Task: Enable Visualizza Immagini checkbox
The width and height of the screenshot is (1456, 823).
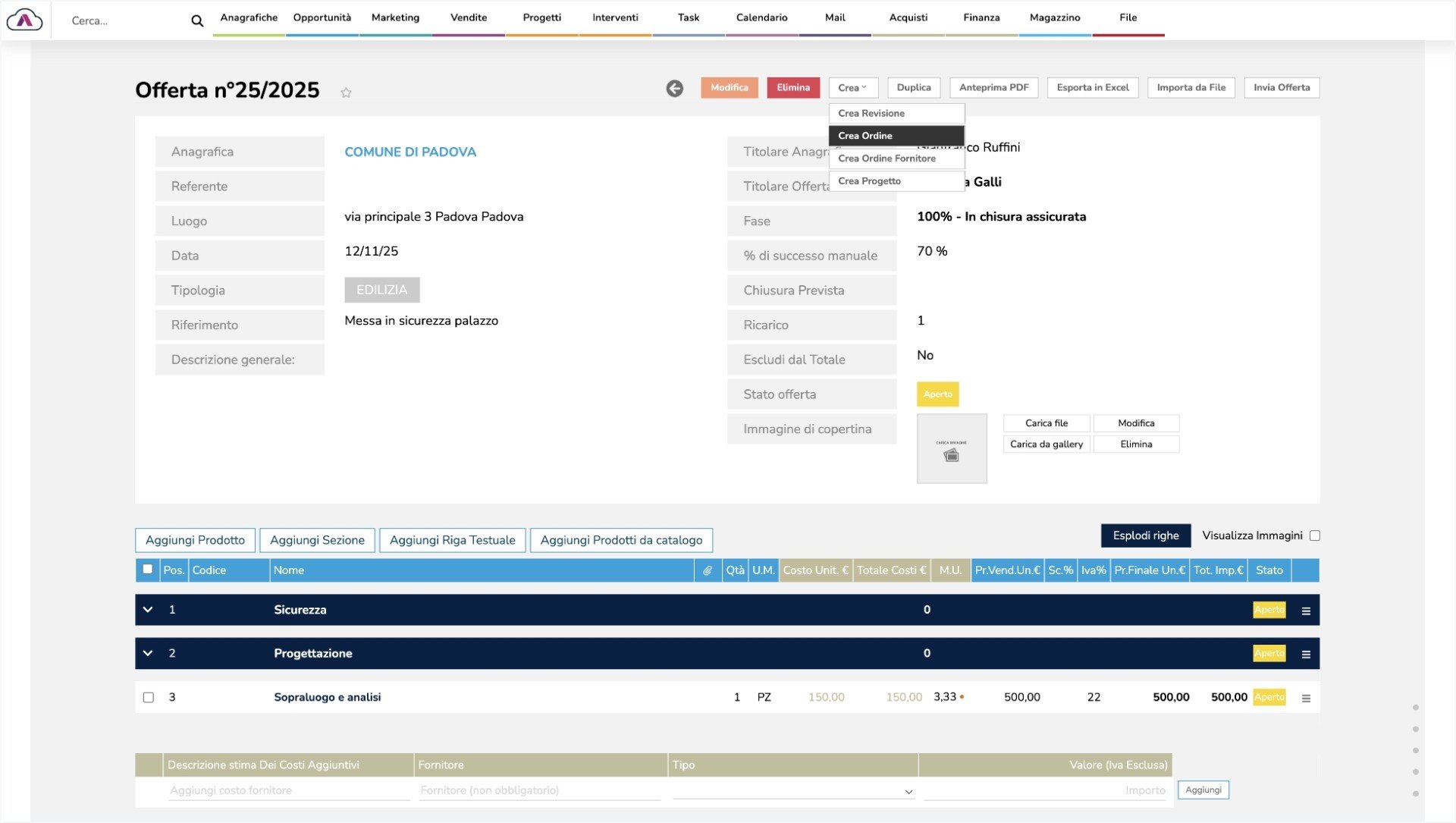Action: [1315, 536]
